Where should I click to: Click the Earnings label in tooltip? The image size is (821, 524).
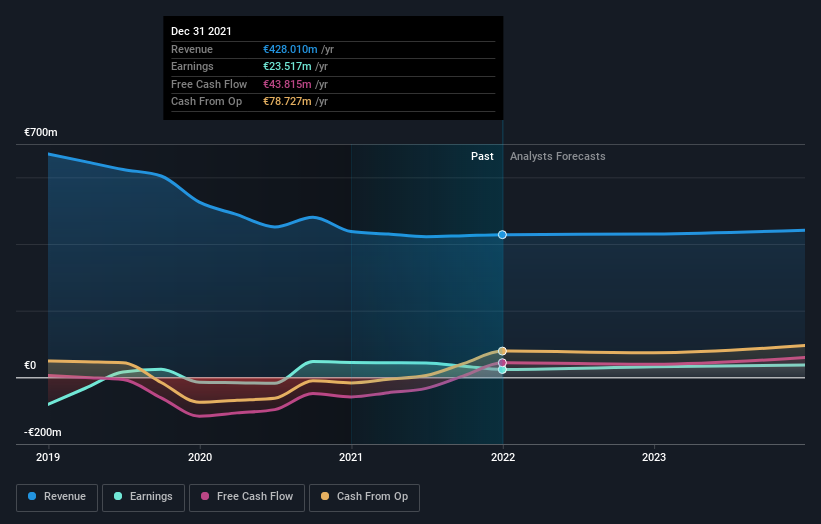192,66
